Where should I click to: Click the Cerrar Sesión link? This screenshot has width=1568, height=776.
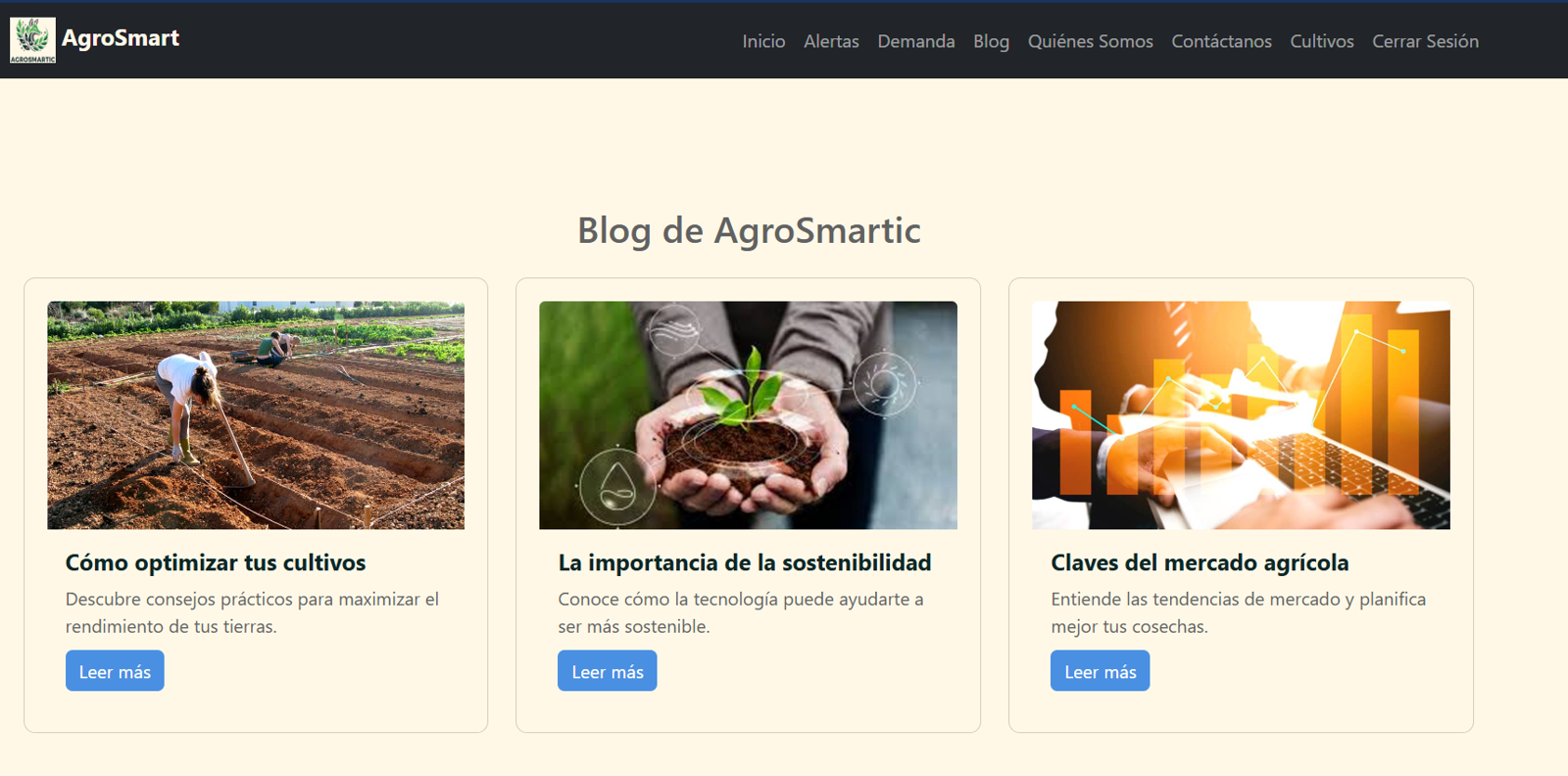pos(1425,41)
